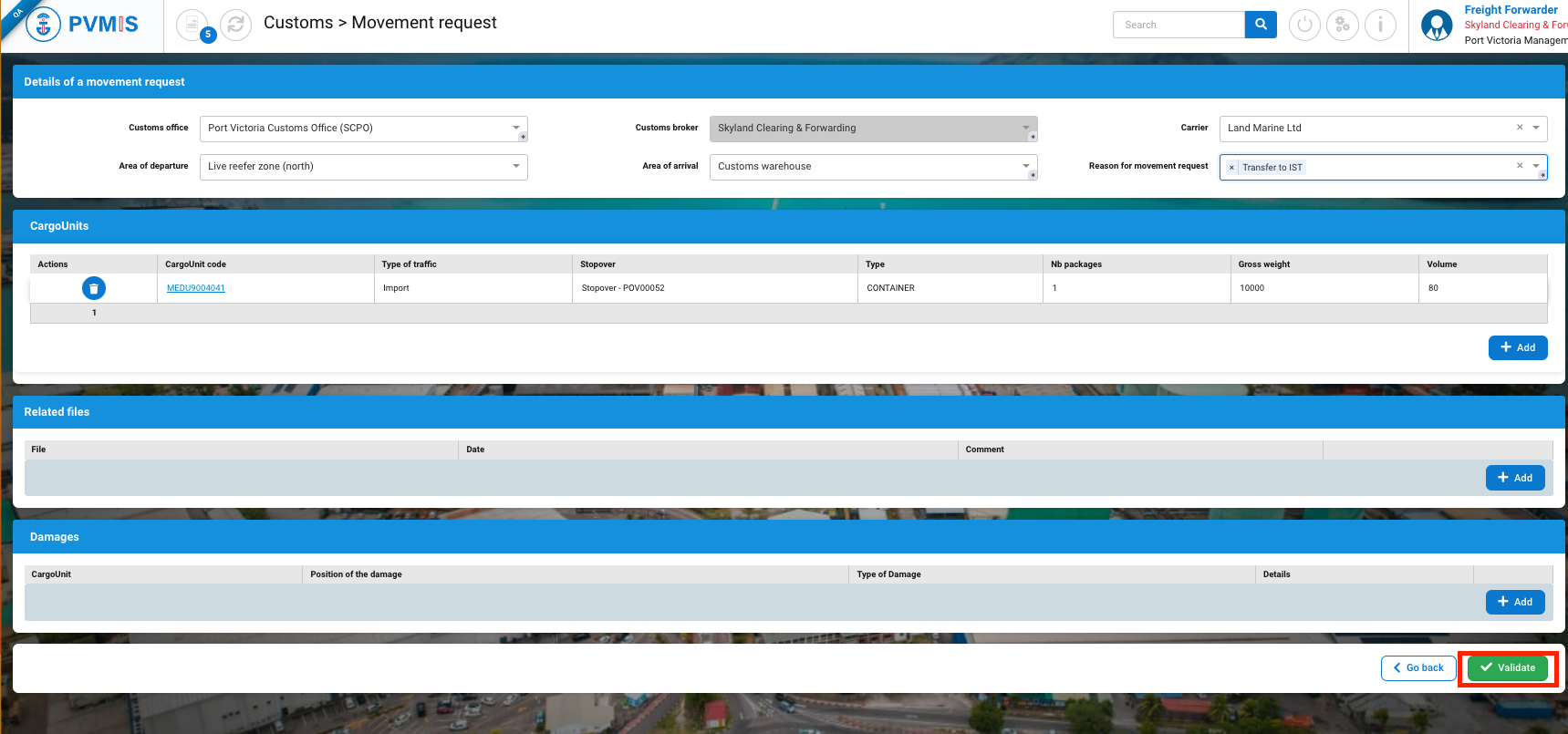Image resolution: width=1568 pixels, height=734 pixels.
Task: Click the Validate button
Action: (1508, 667)
